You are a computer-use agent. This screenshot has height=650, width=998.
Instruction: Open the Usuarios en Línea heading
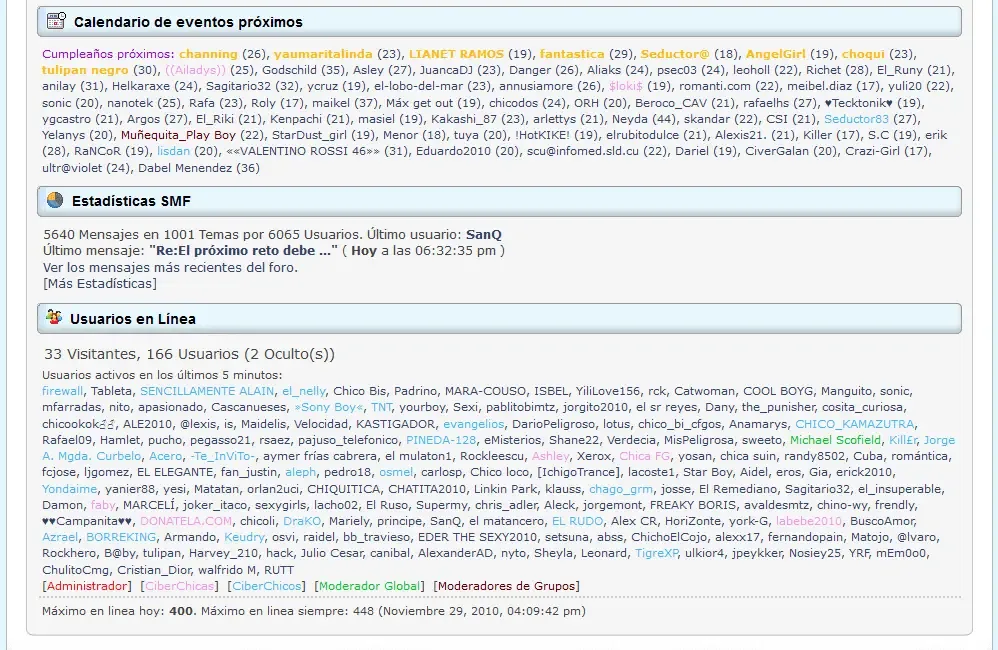click(133, 319)
